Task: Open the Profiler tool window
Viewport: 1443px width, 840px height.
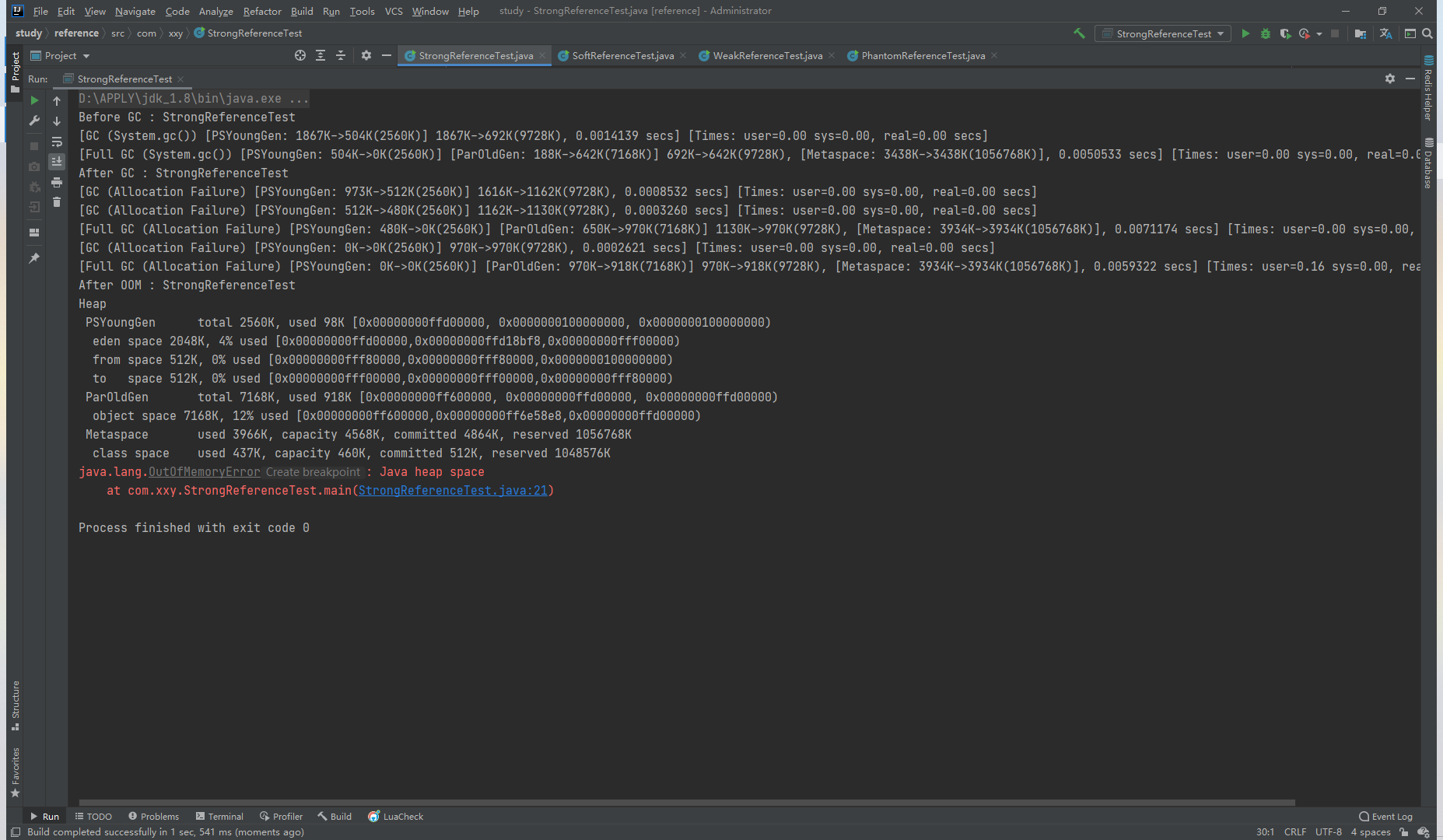Action: (281, 817)
